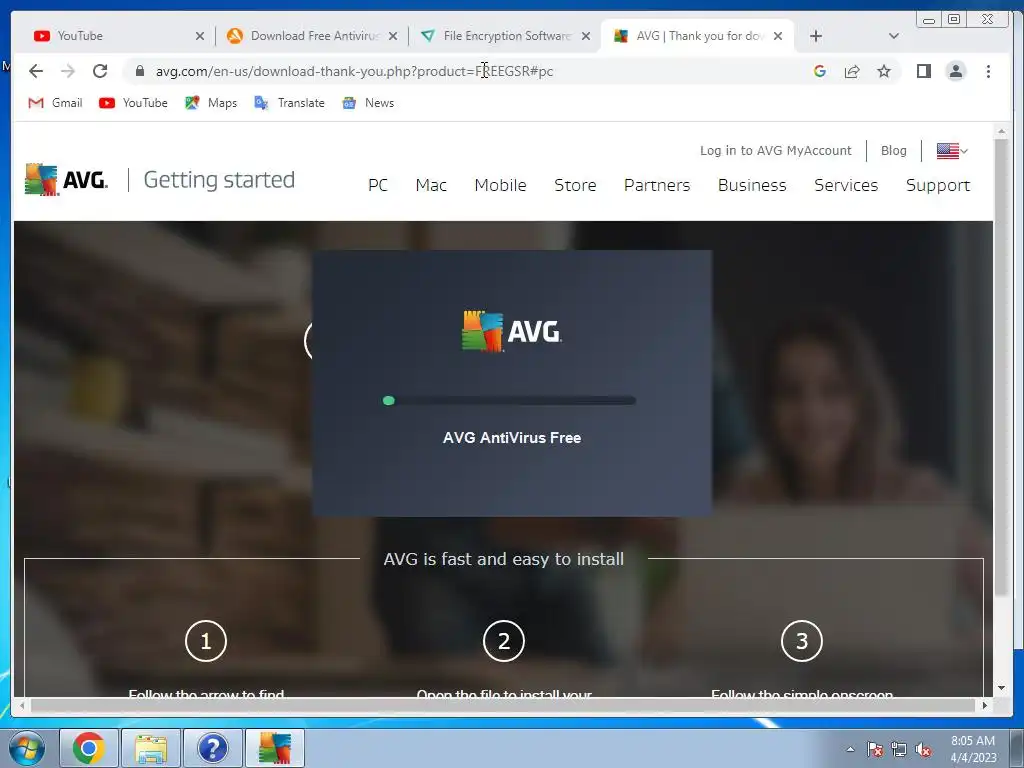Viewport: 1024px width, 768px height.
Task: Click the muted volume tray icon
Action: point(923,749)
